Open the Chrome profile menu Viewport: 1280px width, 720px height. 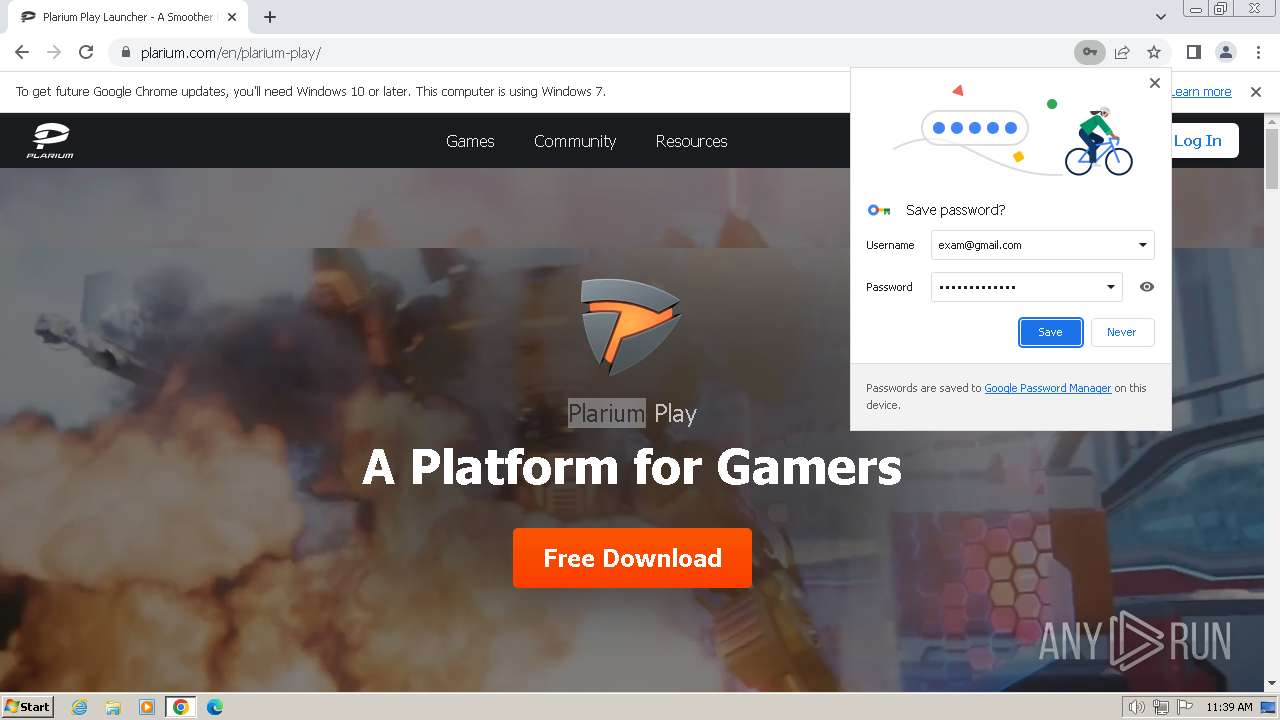1225,52
